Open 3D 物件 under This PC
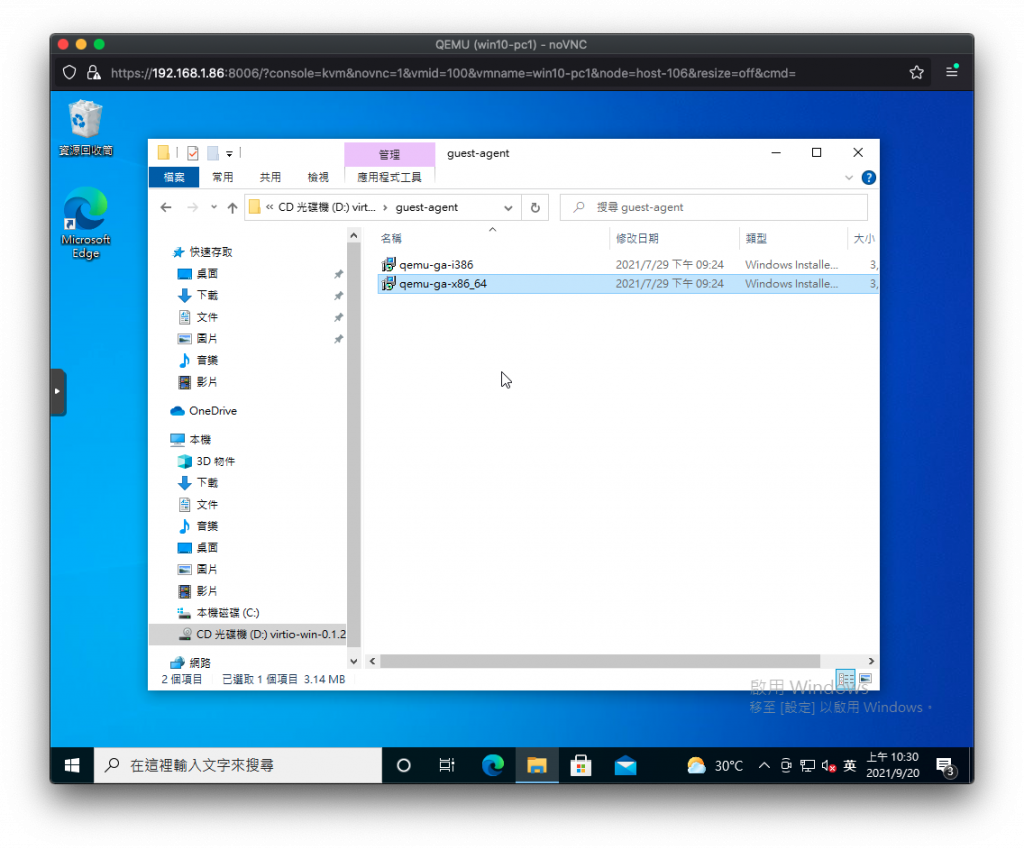Screen dimensions: 1024x850 point(215,461)
